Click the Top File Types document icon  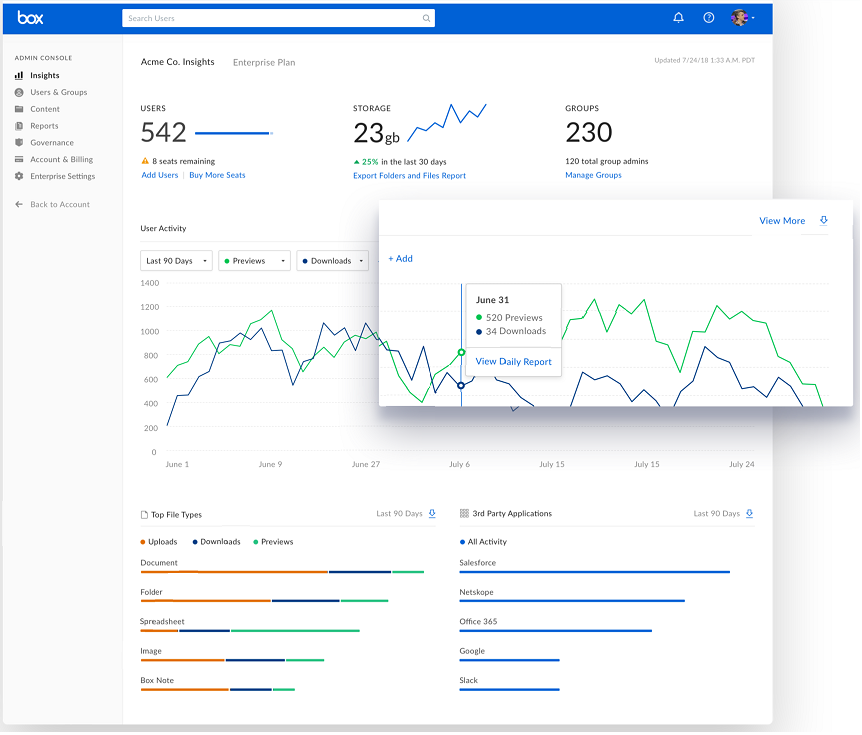(x=144, y=515)
